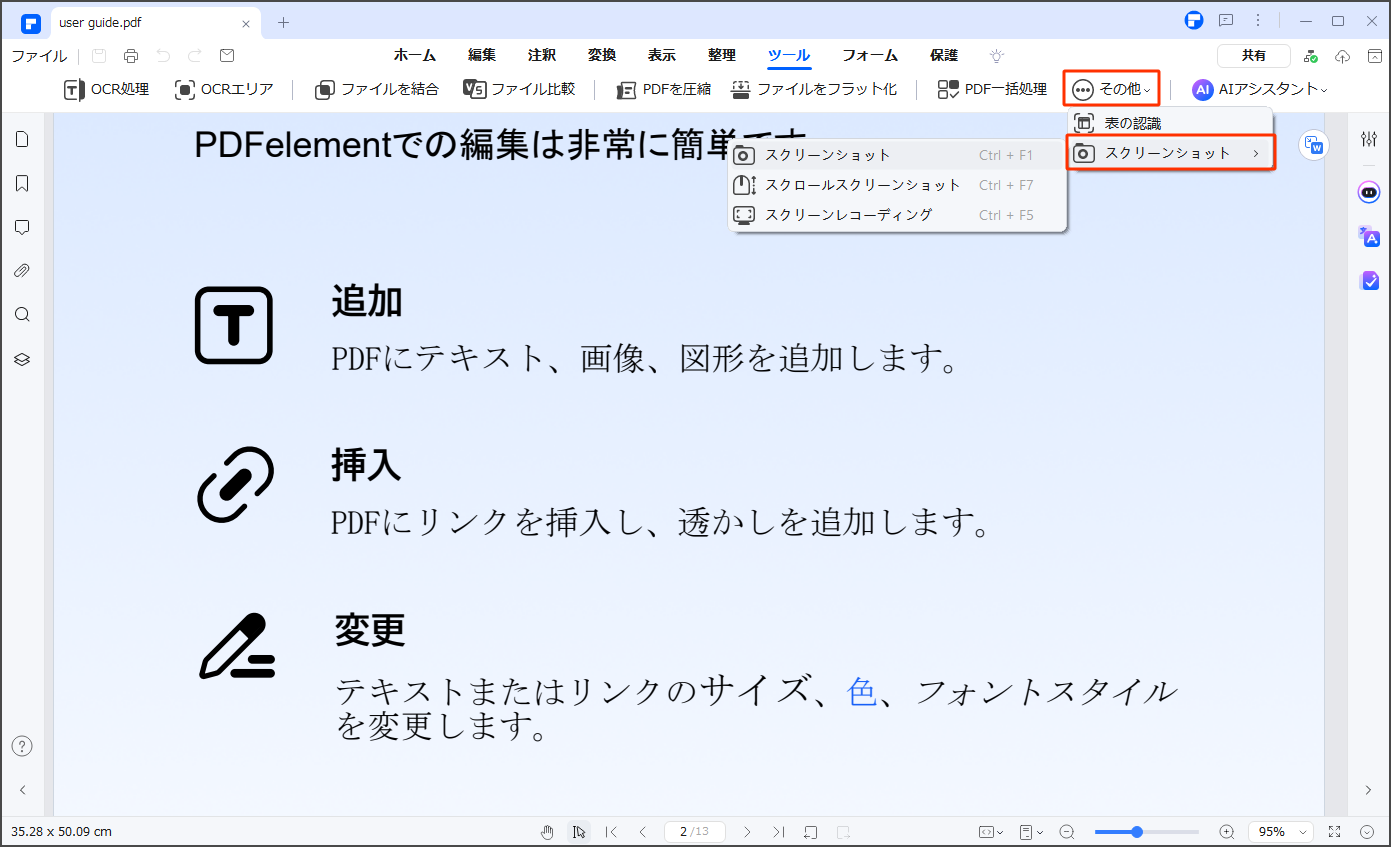Launch ファイル比較 file compare
Image resolution: width=1391 pixels, height=847 pixels.
(519, 89)
